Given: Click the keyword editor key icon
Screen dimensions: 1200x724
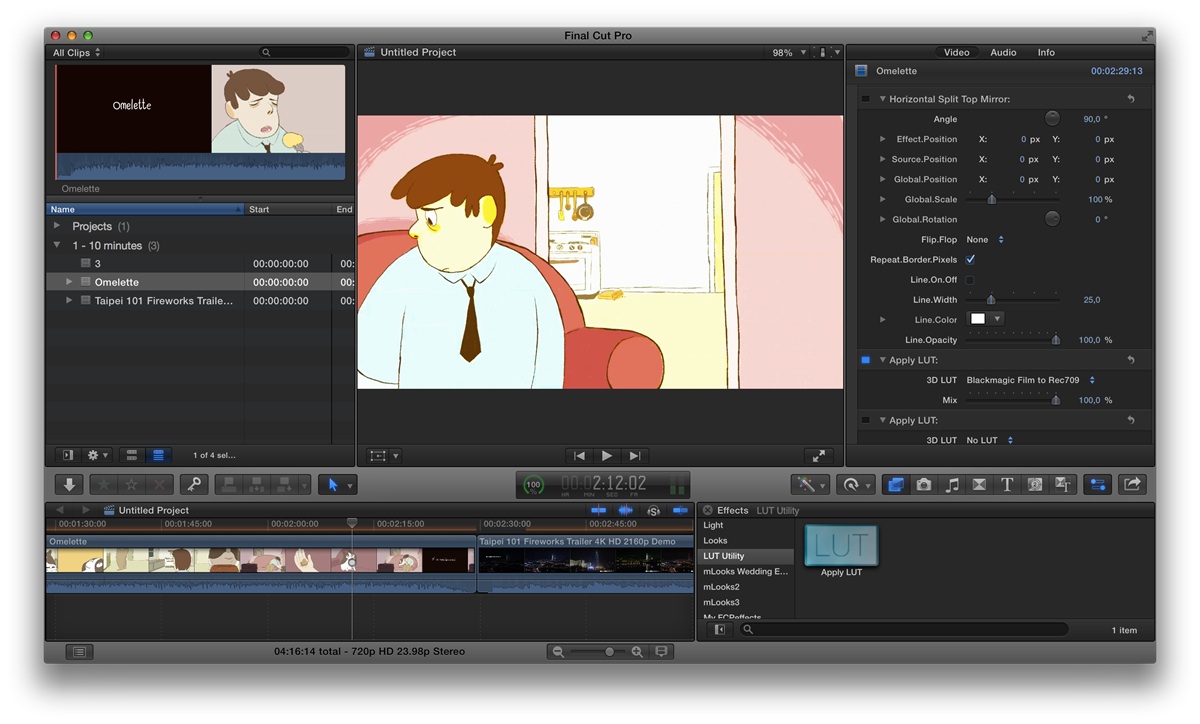Looking at the screenshot, I should click(194, 484).
